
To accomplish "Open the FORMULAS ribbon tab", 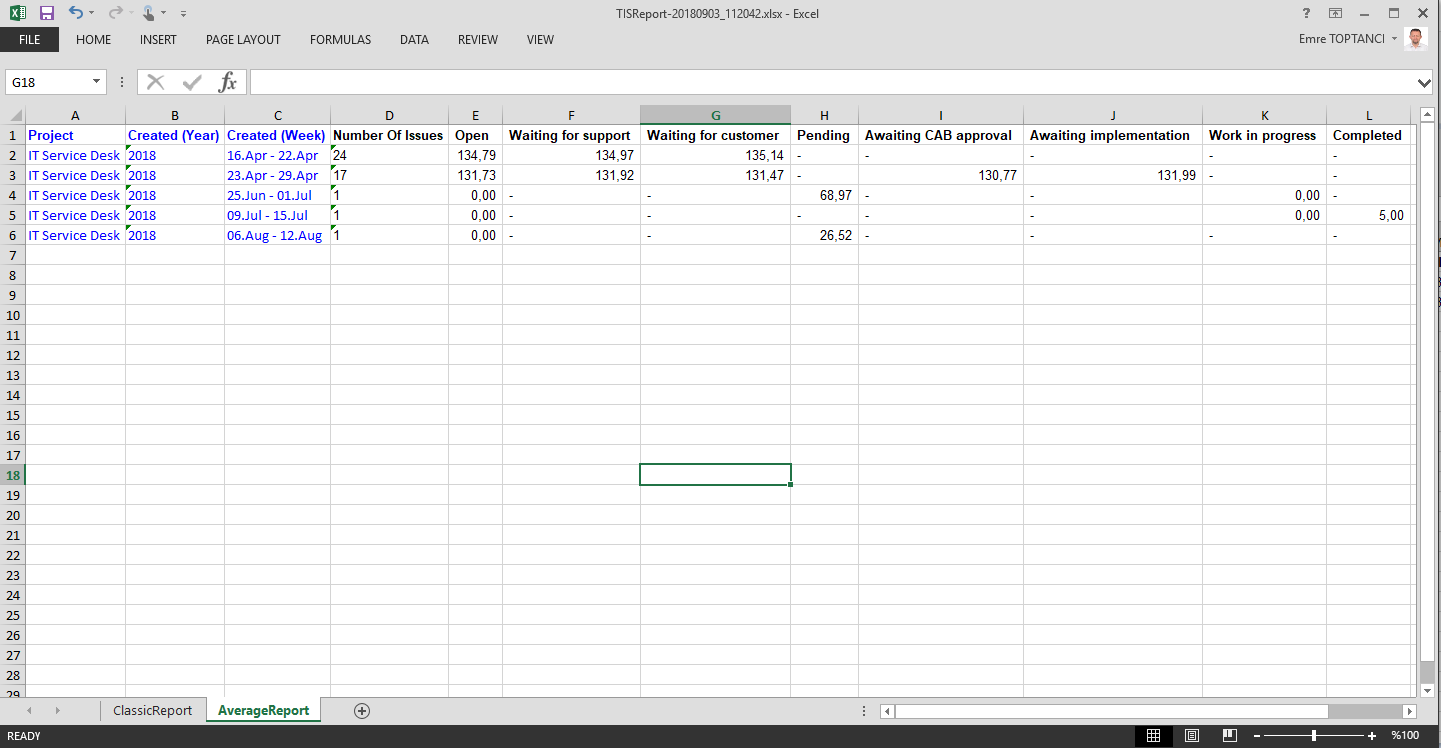I will 340,40.
